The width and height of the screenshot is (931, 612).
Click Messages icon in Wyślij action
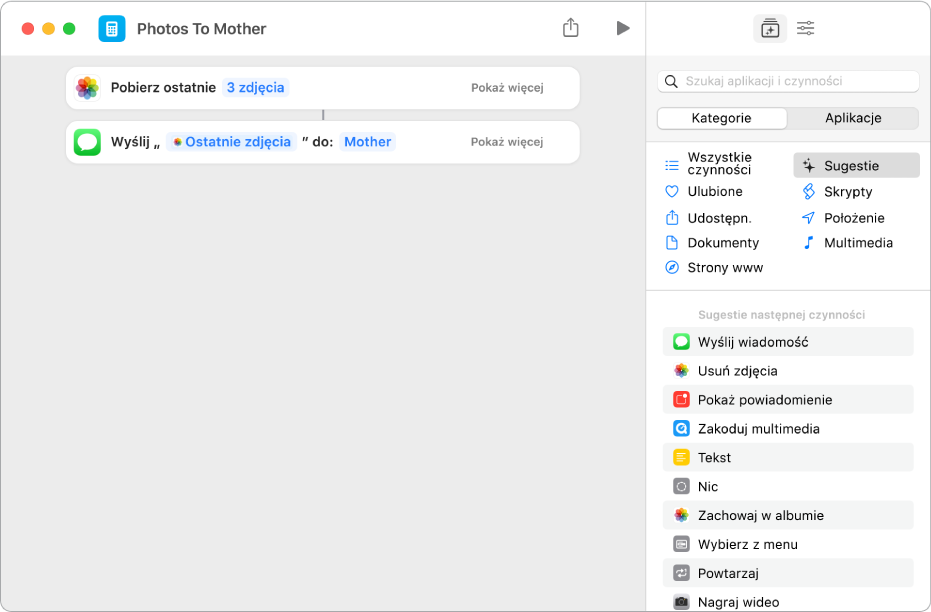tap(87, 142)
